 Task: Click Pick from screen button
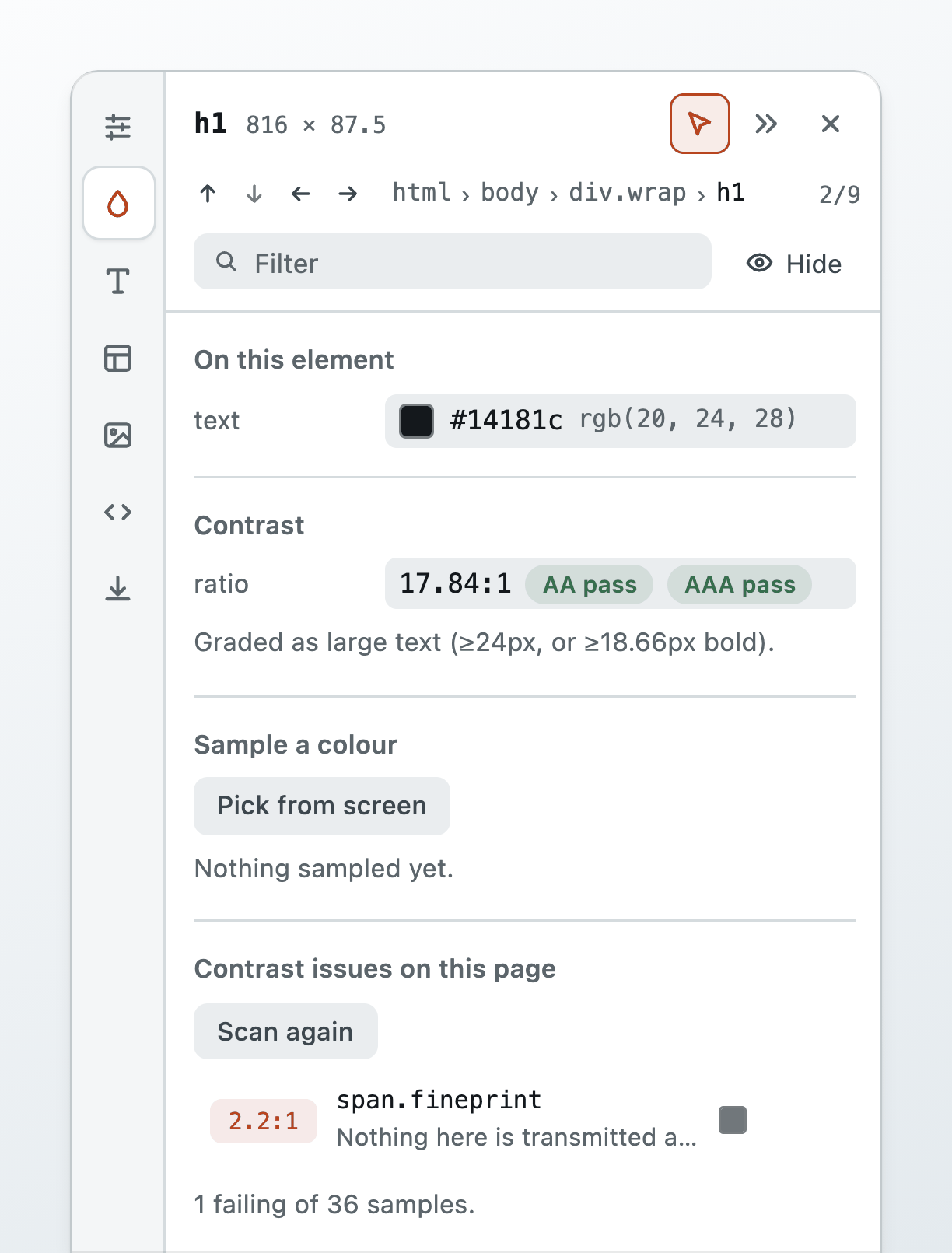tap(322, 806)
